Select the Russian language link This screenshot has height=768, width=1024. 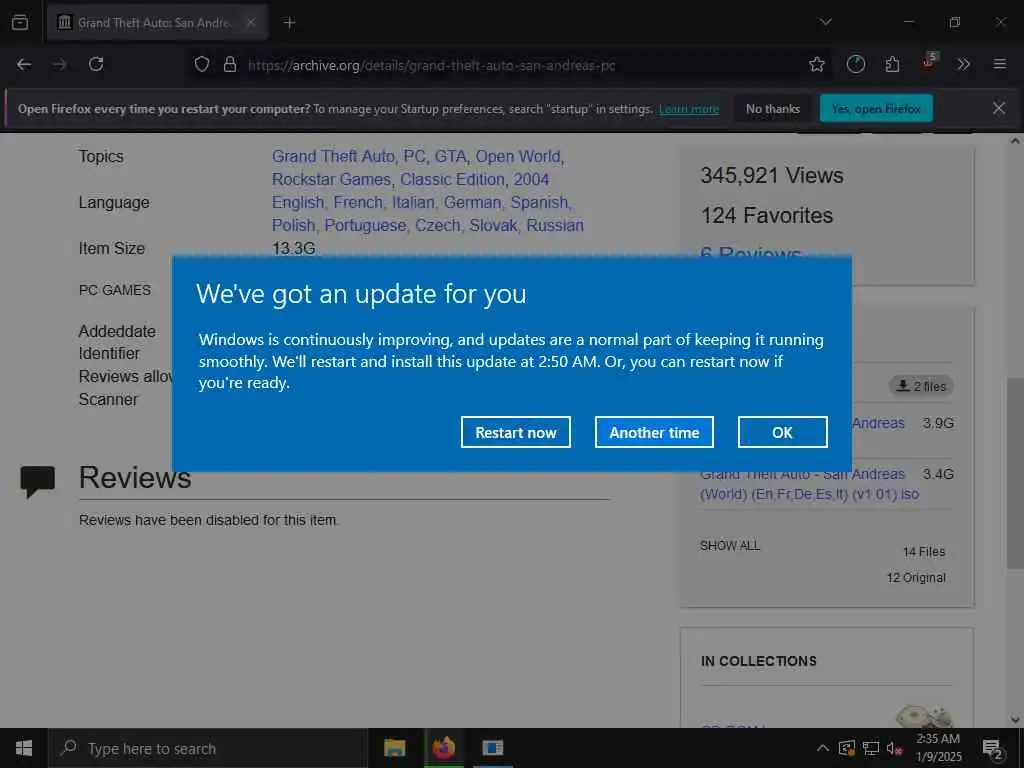coord(554,225)
